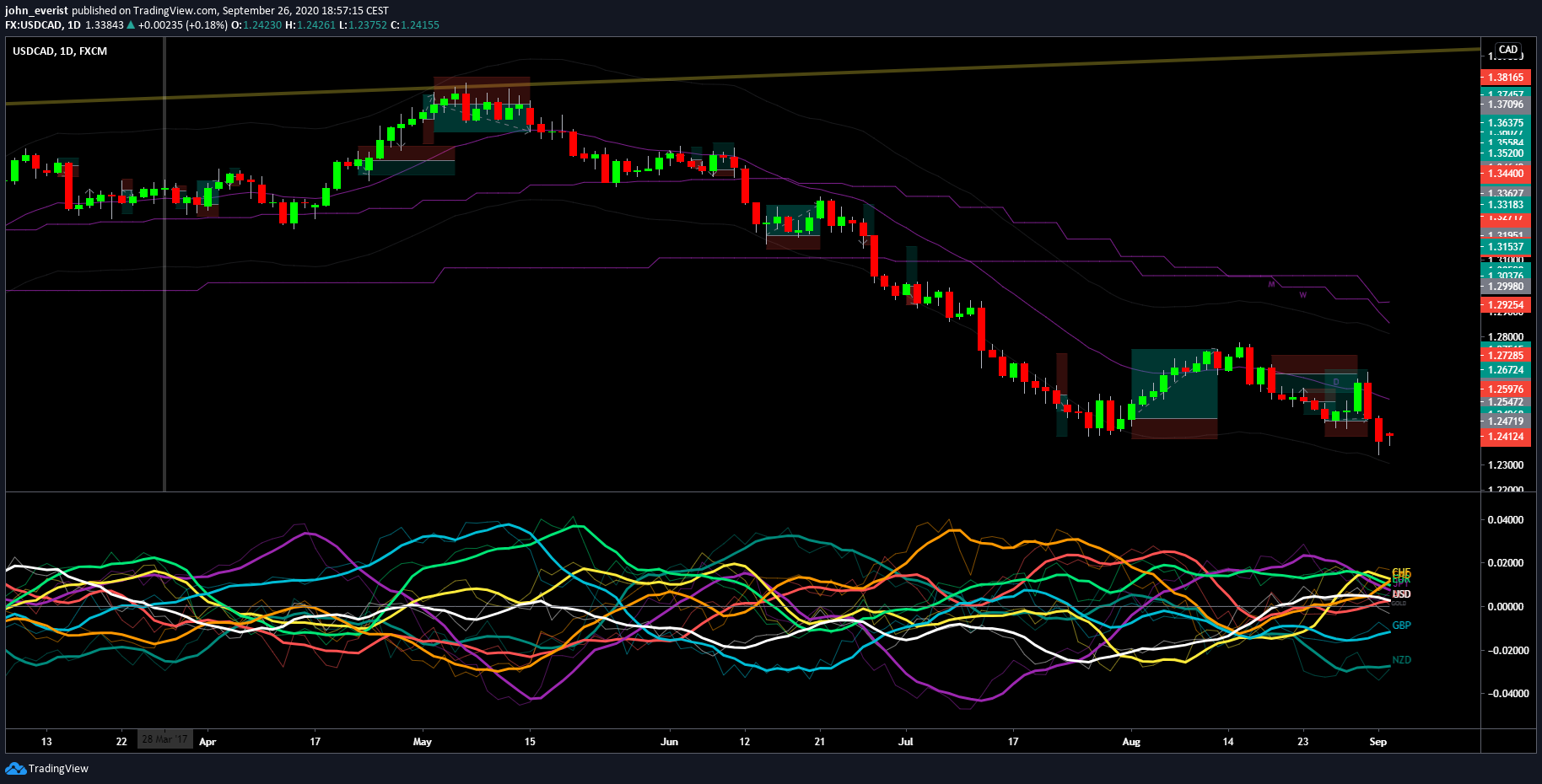Click the Apr label on the time axis
Image resolution: width=1542 pixels, height=784 pixels.
click(x=208, y=742)
